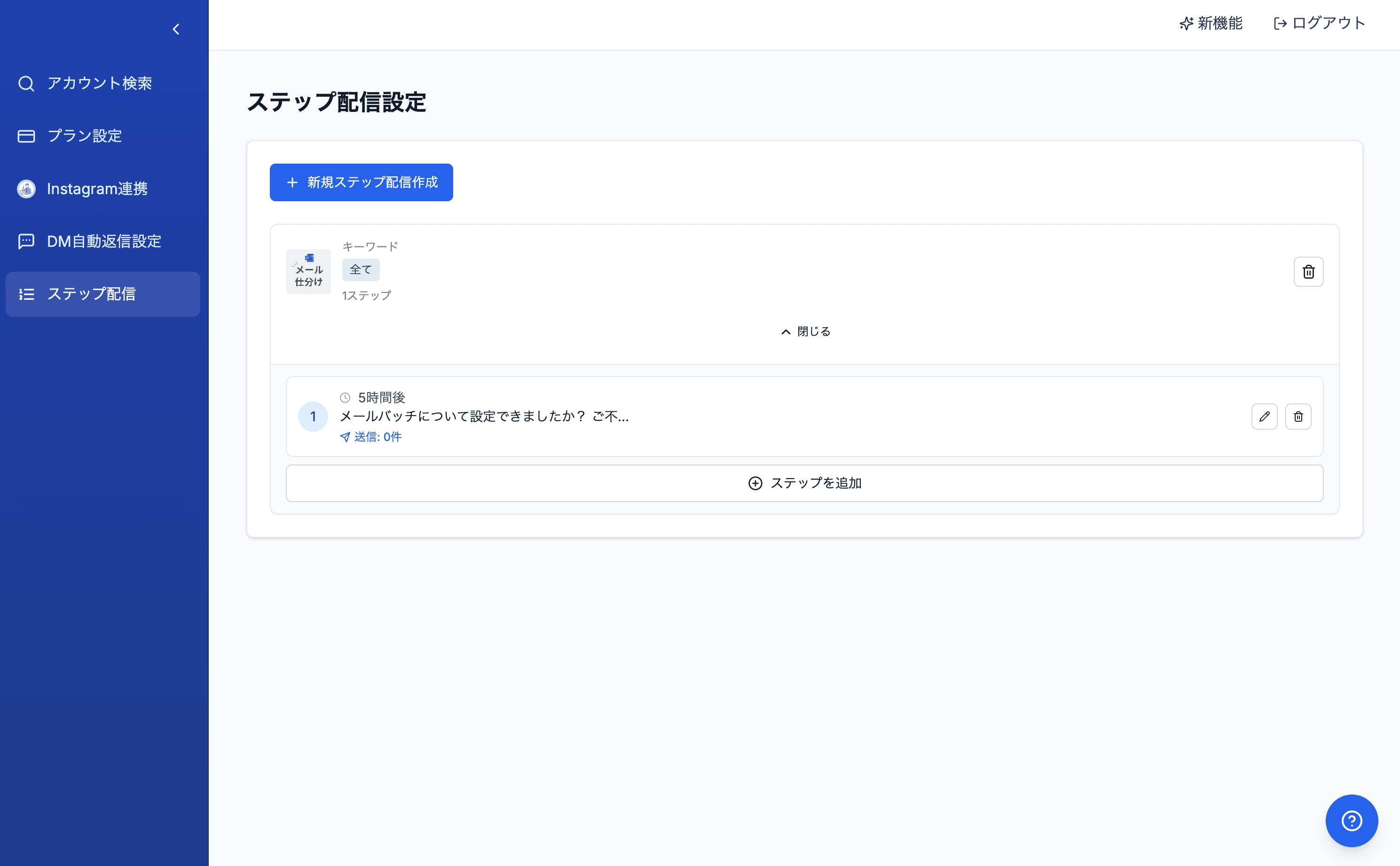
Task: Expand the step 1 circle badge
Action: coord(313,417)
